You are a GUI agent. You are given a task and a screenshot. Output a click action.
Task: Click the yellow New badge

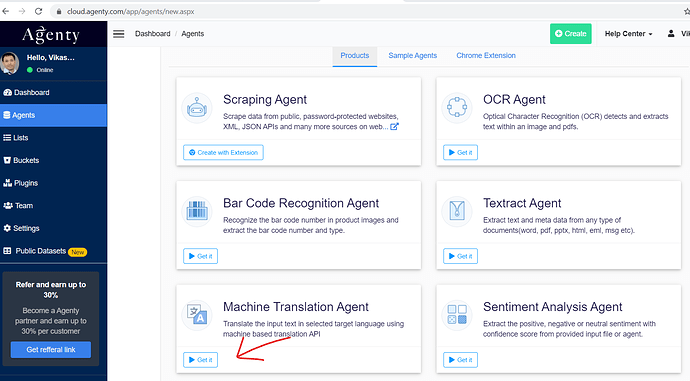[78, 252]
